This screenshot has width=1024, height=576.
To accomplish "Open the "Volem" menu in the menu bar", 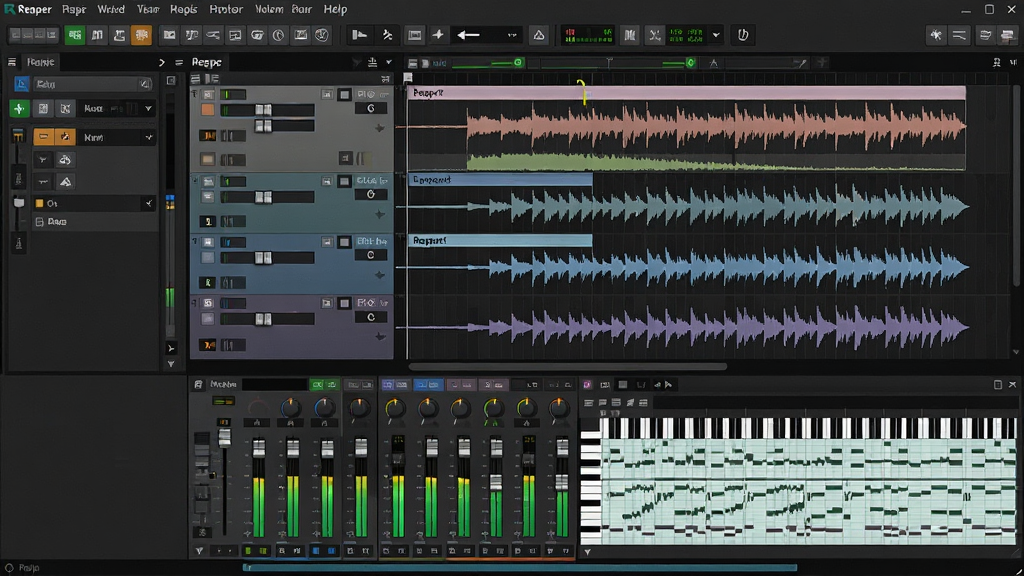I will (269, 9).
